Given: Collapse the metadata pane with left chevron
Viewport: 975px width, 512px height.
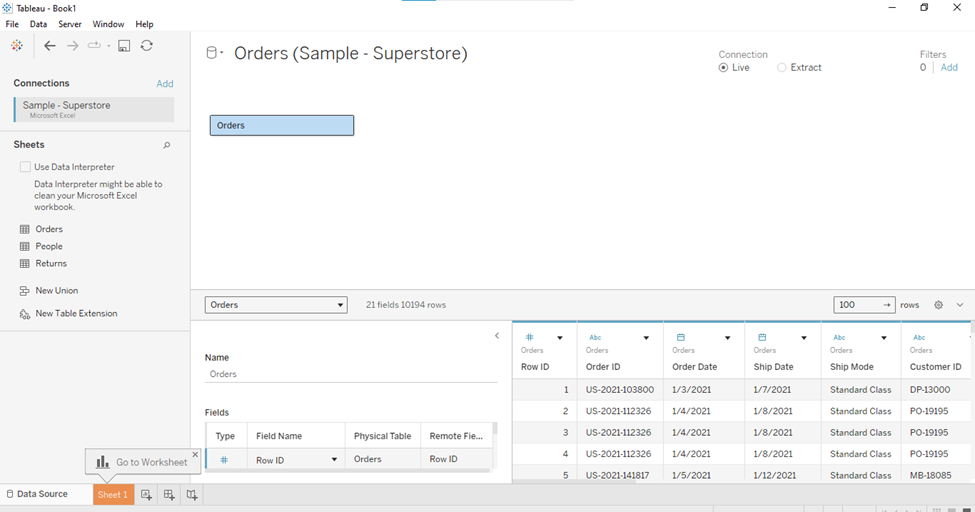Looking at the screenshot, I should (497, 336).
